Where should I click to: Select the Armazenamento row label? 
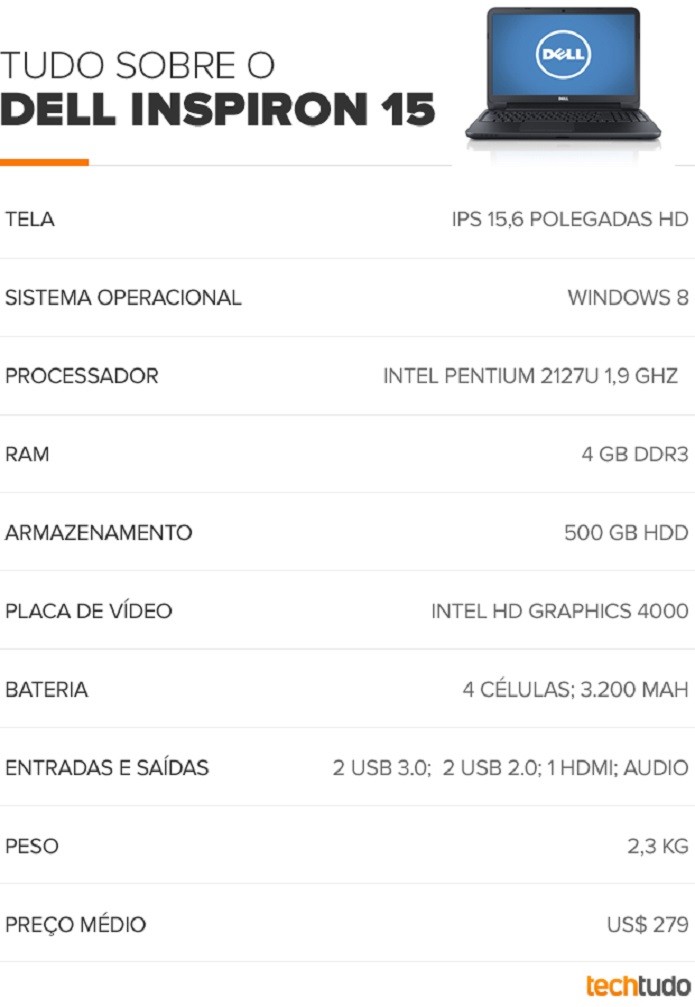tap(98, 532)
